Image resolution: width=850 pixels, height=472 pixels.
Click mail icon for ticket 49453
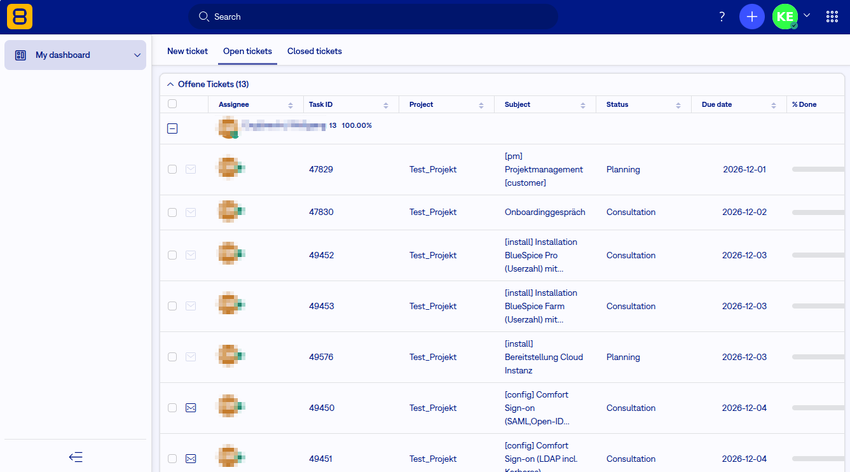191,306
